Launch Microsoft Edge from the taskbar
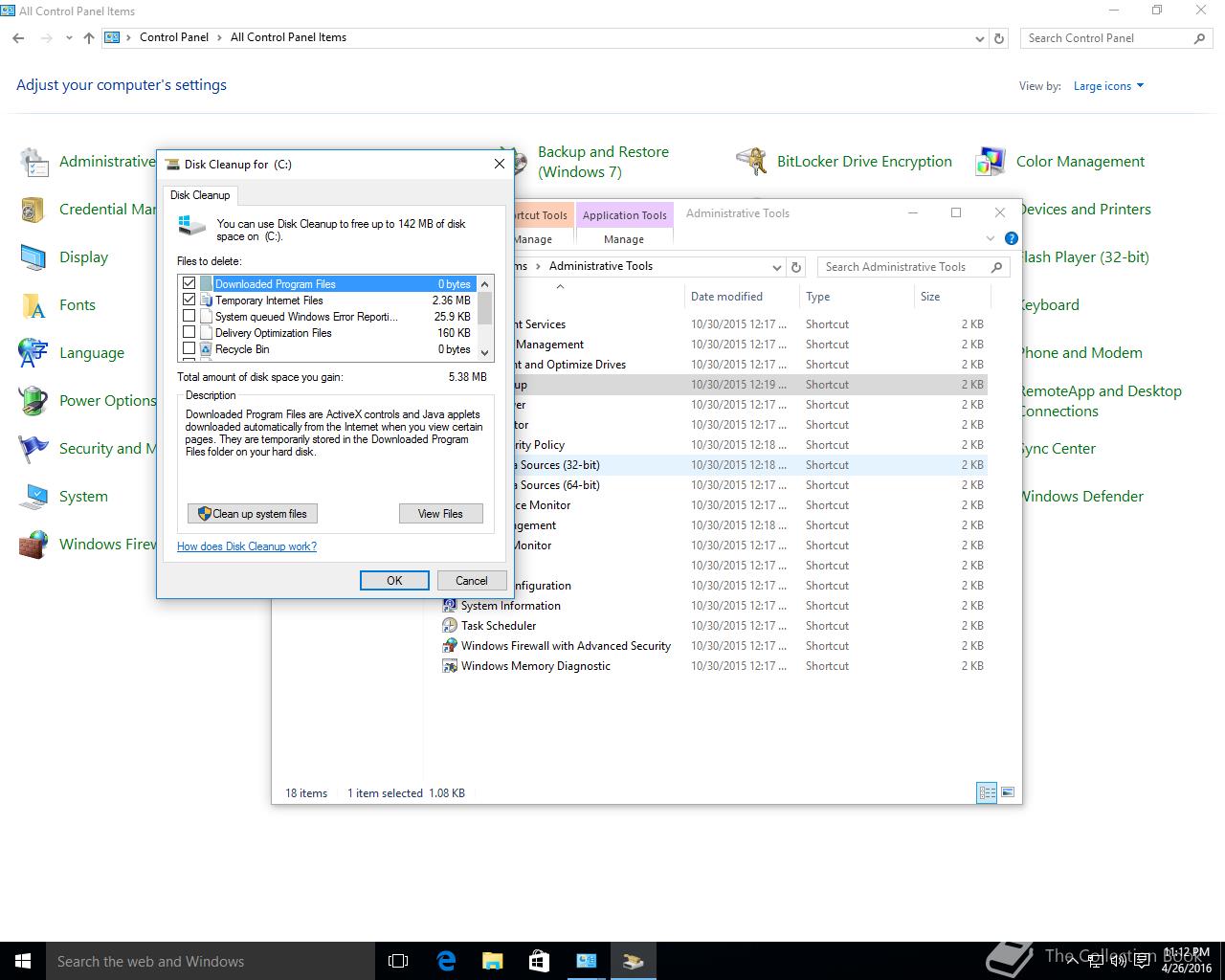 446,961
